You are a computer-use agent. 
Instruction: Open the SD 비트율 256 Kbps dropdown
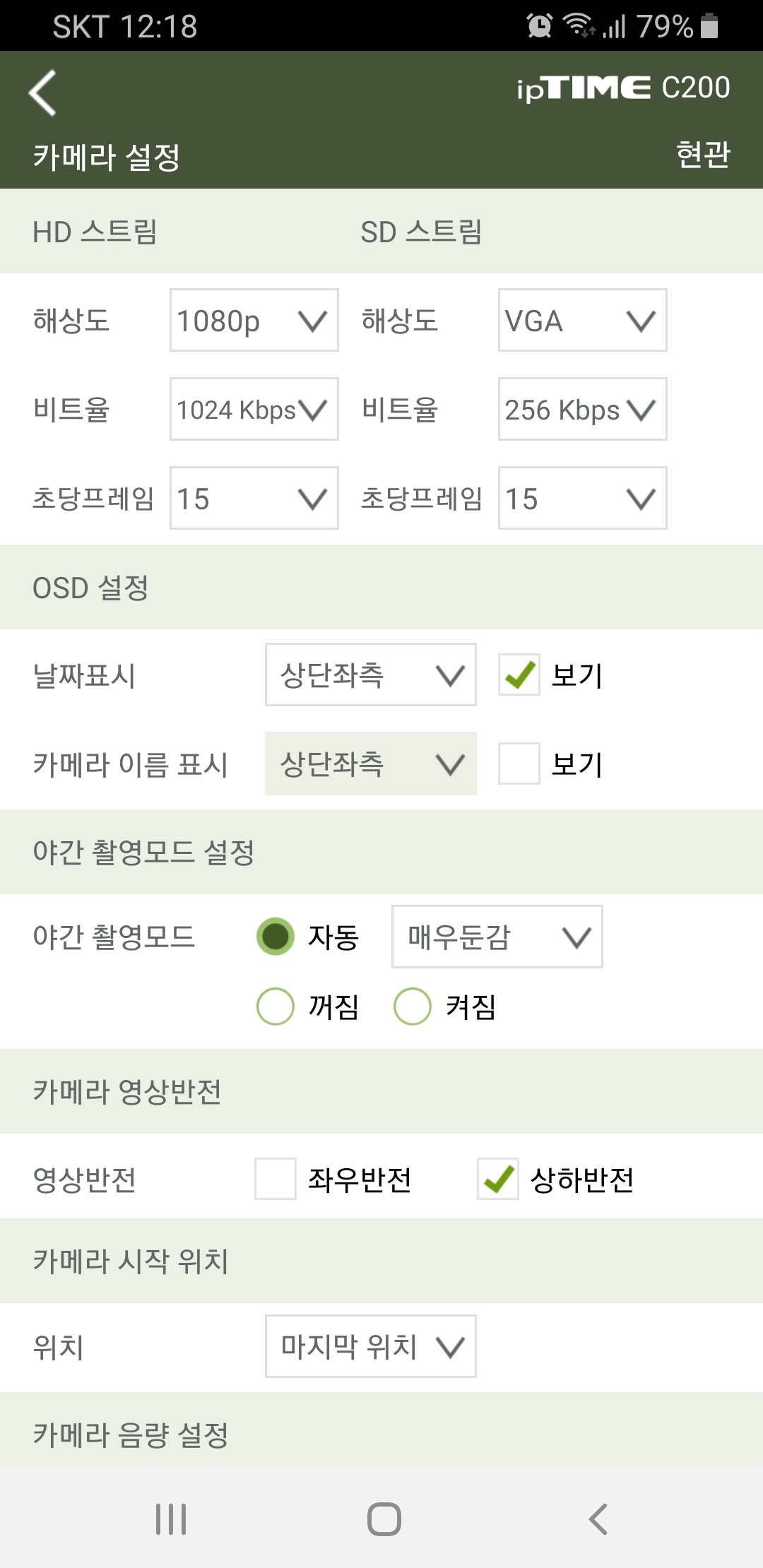(583, 409)
